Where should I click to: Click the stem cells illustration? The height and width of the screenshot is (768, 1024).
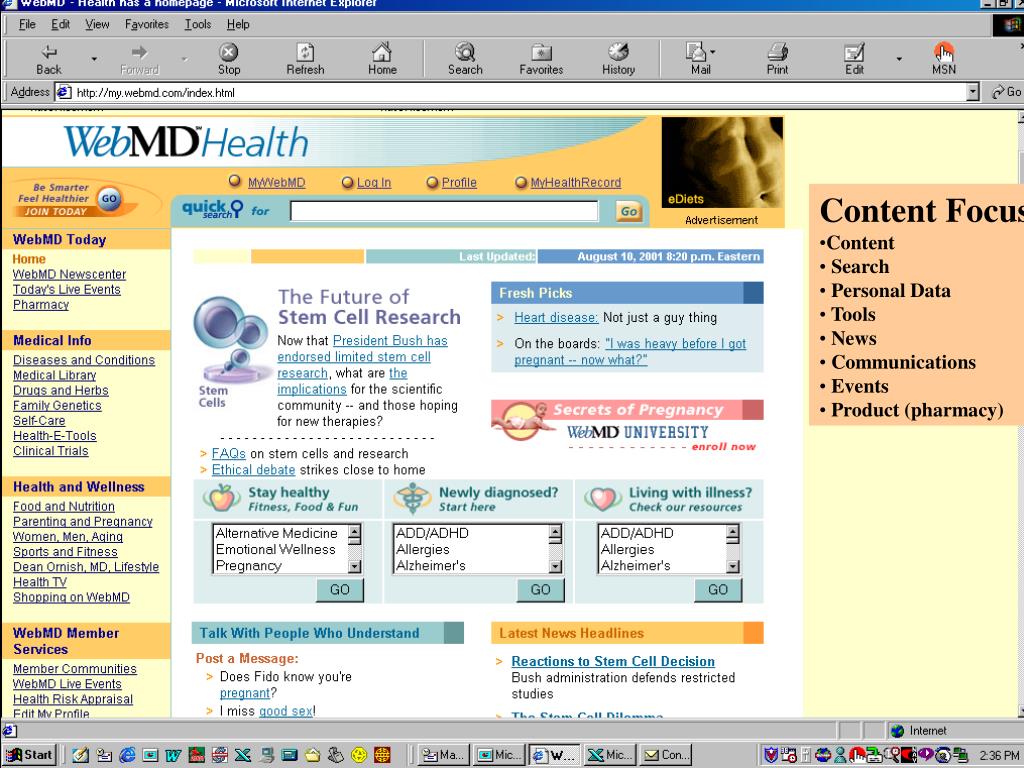230,340
